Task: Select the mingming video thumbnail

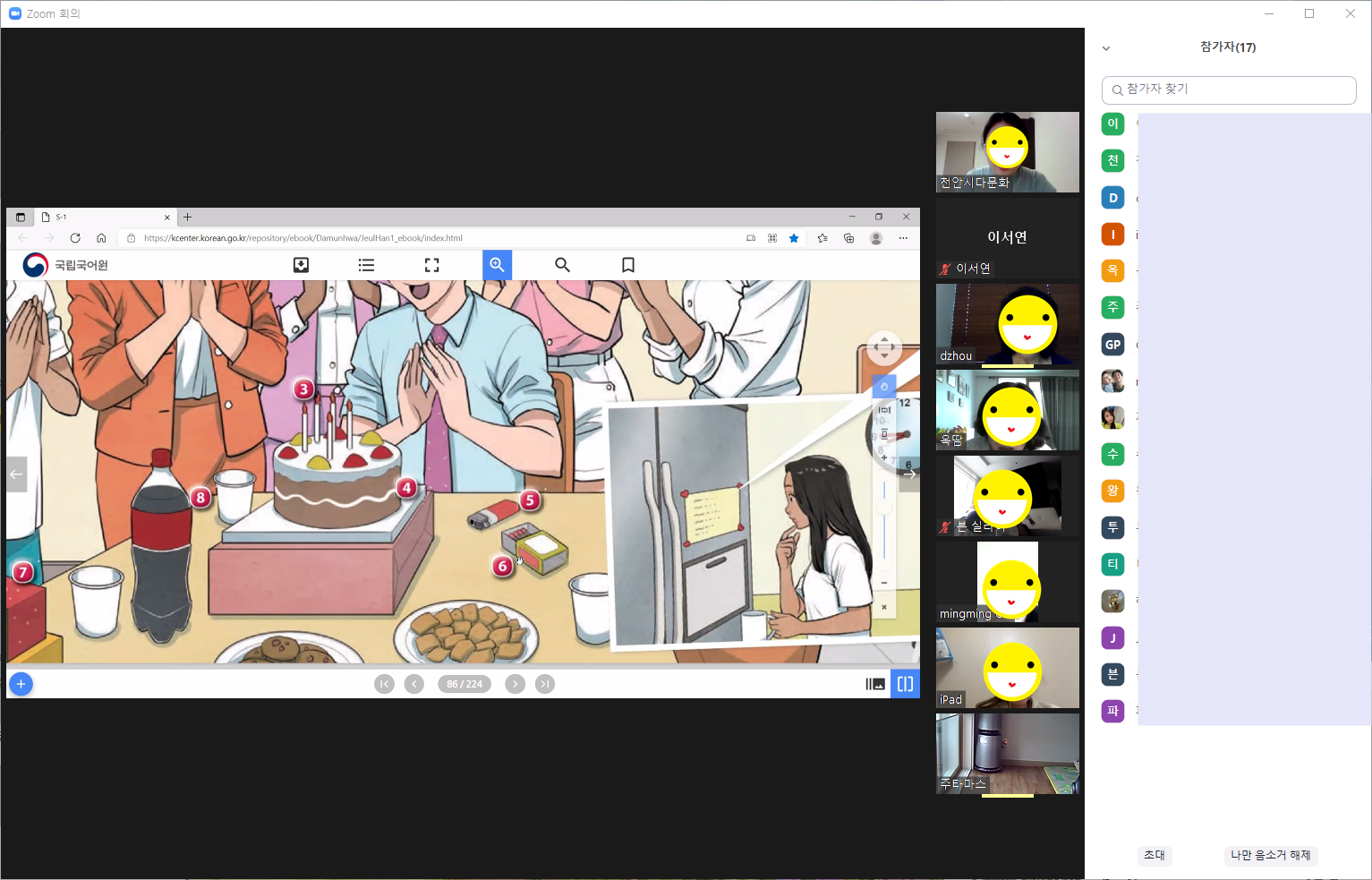Action: tap(1008, 582)
